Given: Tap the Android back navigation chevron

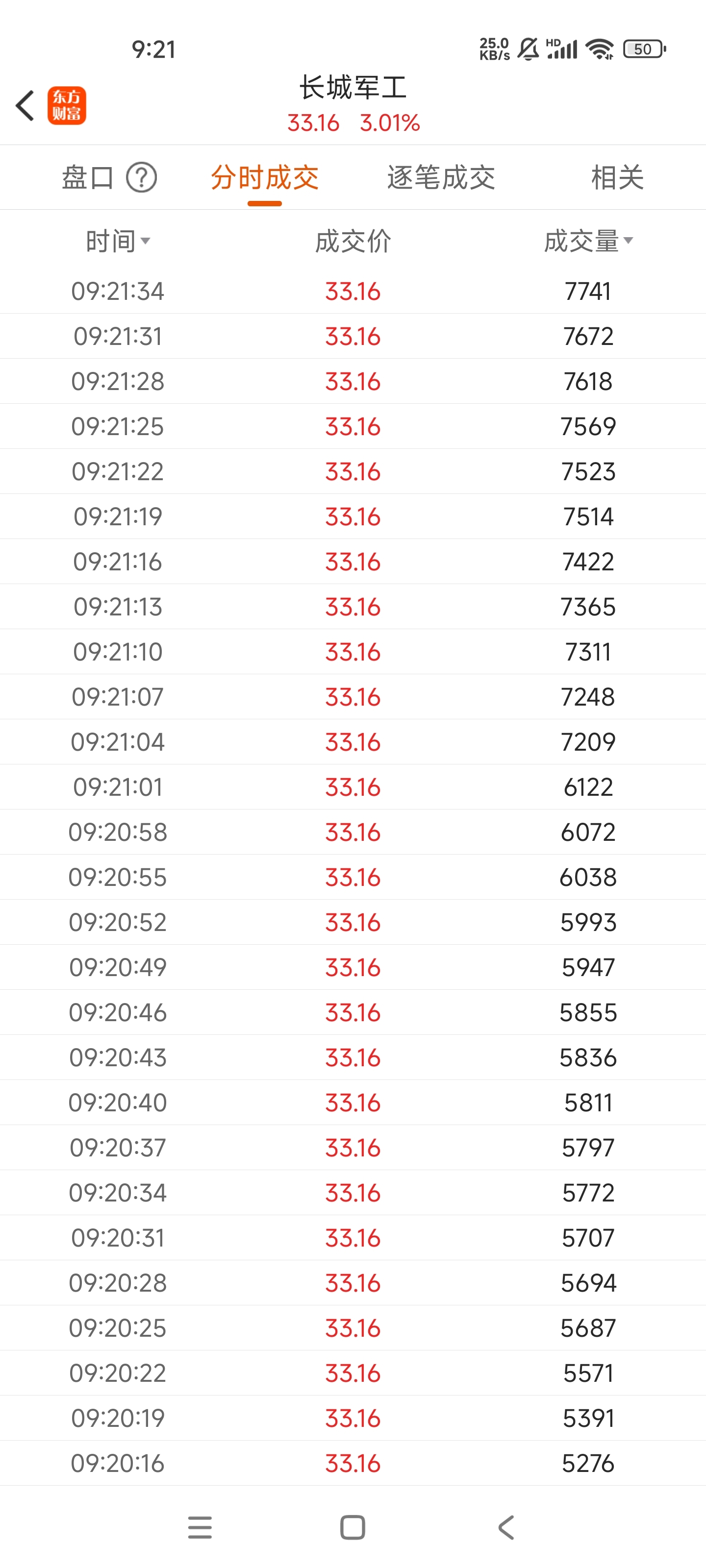Looking at the screenshot, I should pos(506,1527).
